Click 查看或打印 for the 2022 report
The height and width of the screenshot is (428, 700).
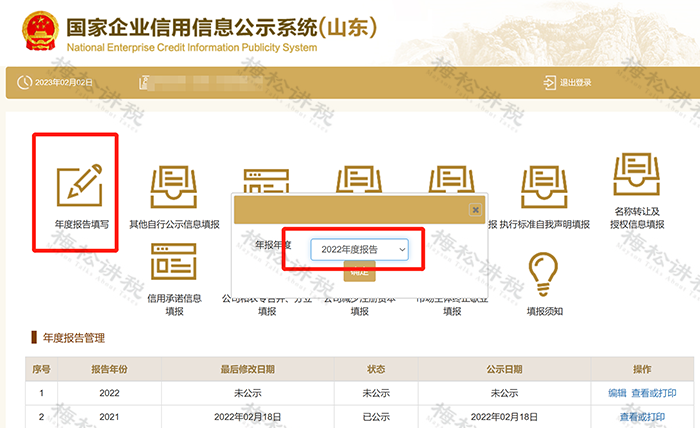point(654,393)
